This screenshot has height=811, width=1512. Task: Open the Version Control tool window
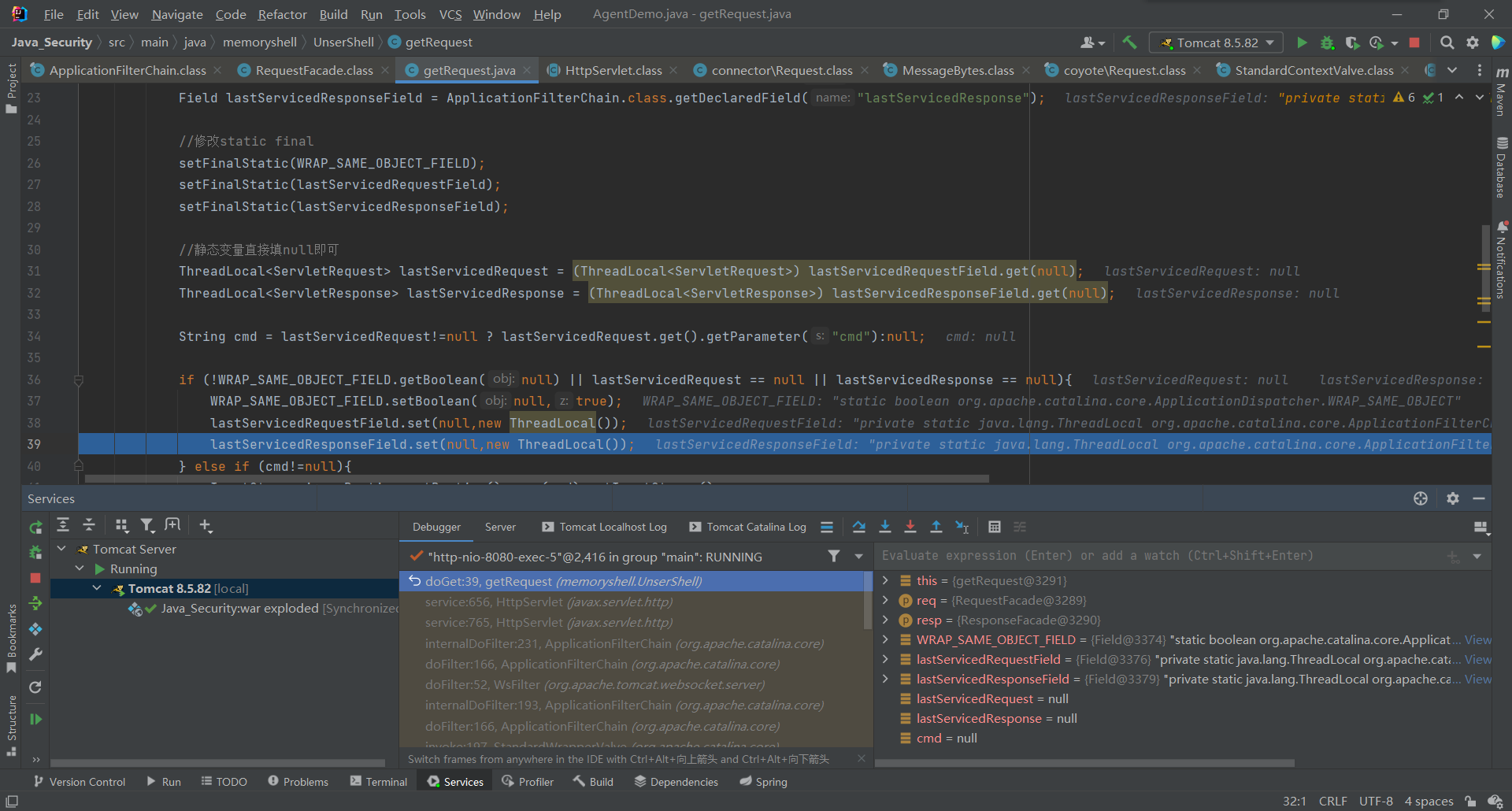pos(80,782)
